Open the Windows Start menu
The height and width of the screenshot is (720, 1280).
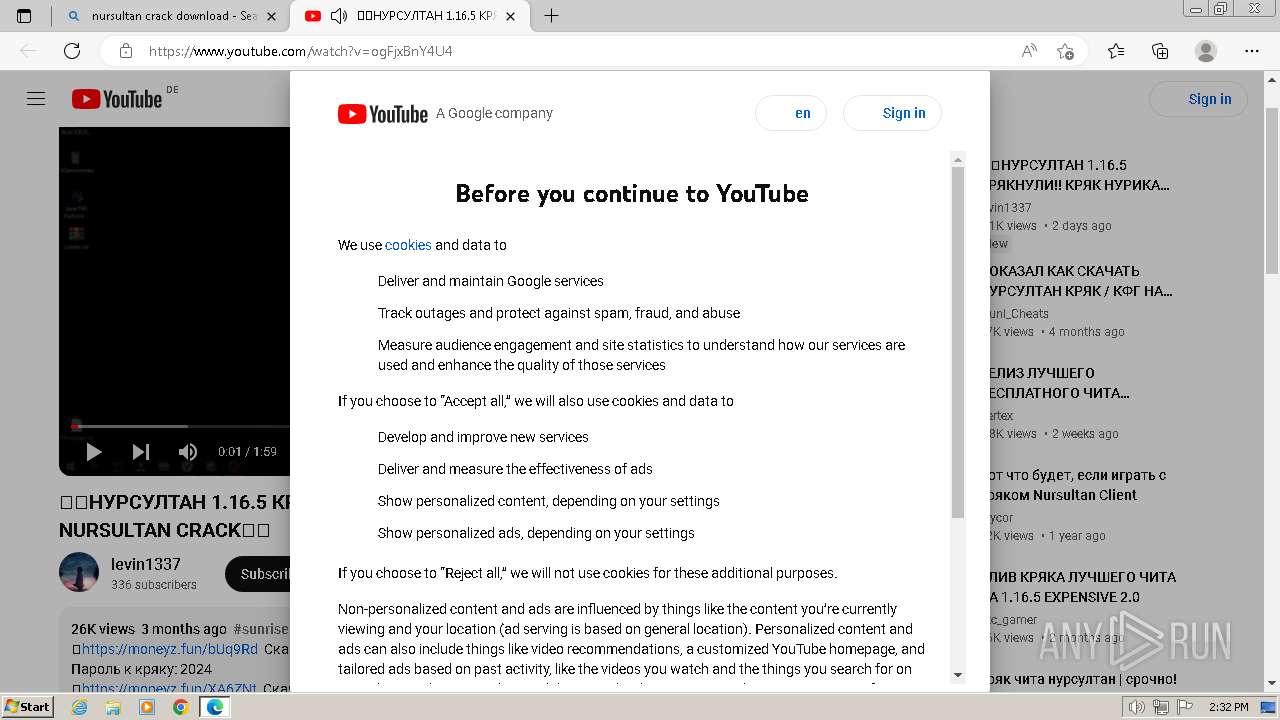click(27, 707)
